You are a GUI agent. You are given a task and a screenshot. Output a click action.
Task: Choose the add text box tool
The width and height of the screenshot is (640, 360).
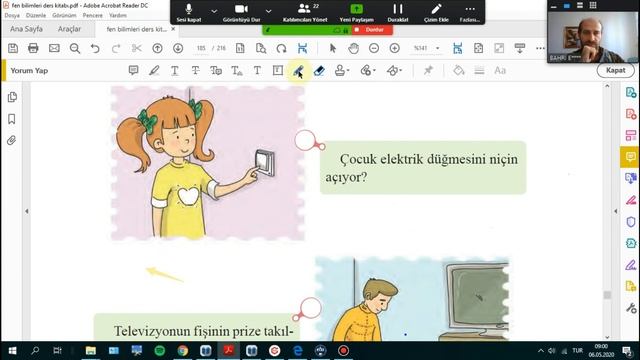(278, 70)
